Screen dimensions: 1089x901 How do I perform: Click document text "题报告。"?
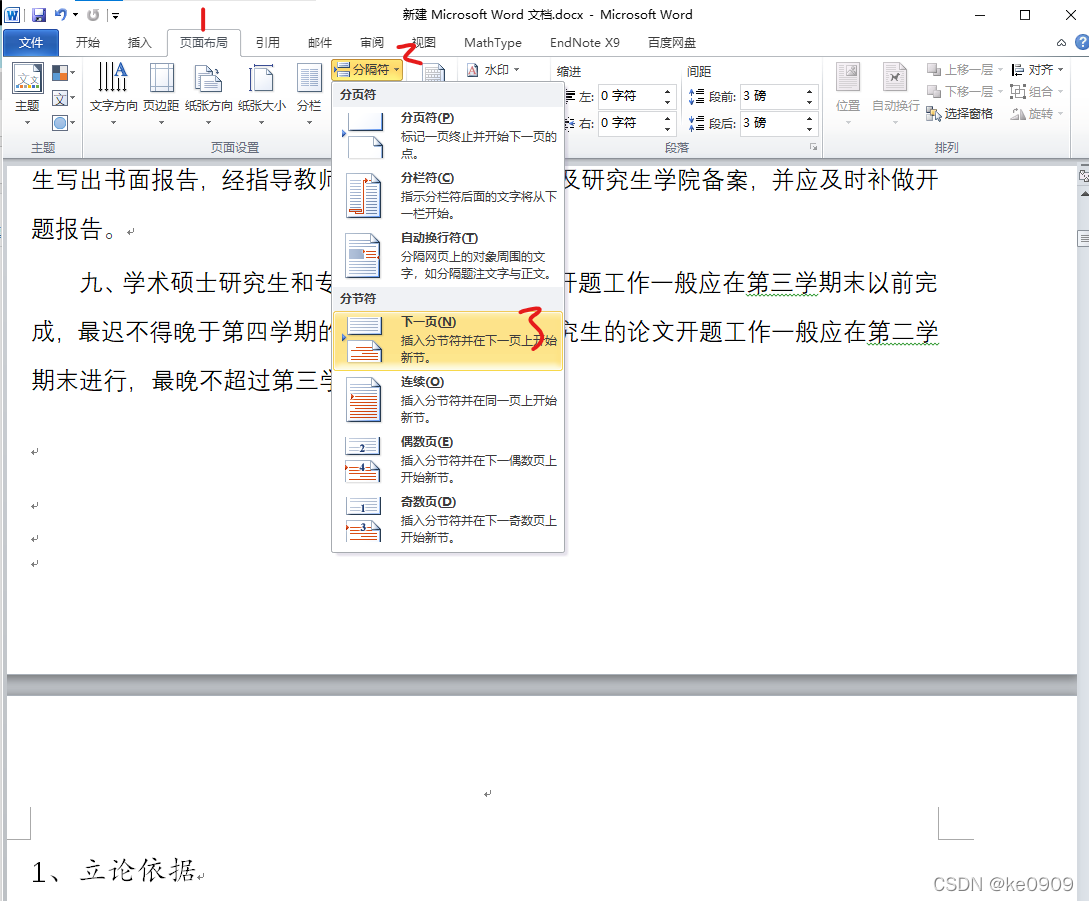[x=74, y=229]
